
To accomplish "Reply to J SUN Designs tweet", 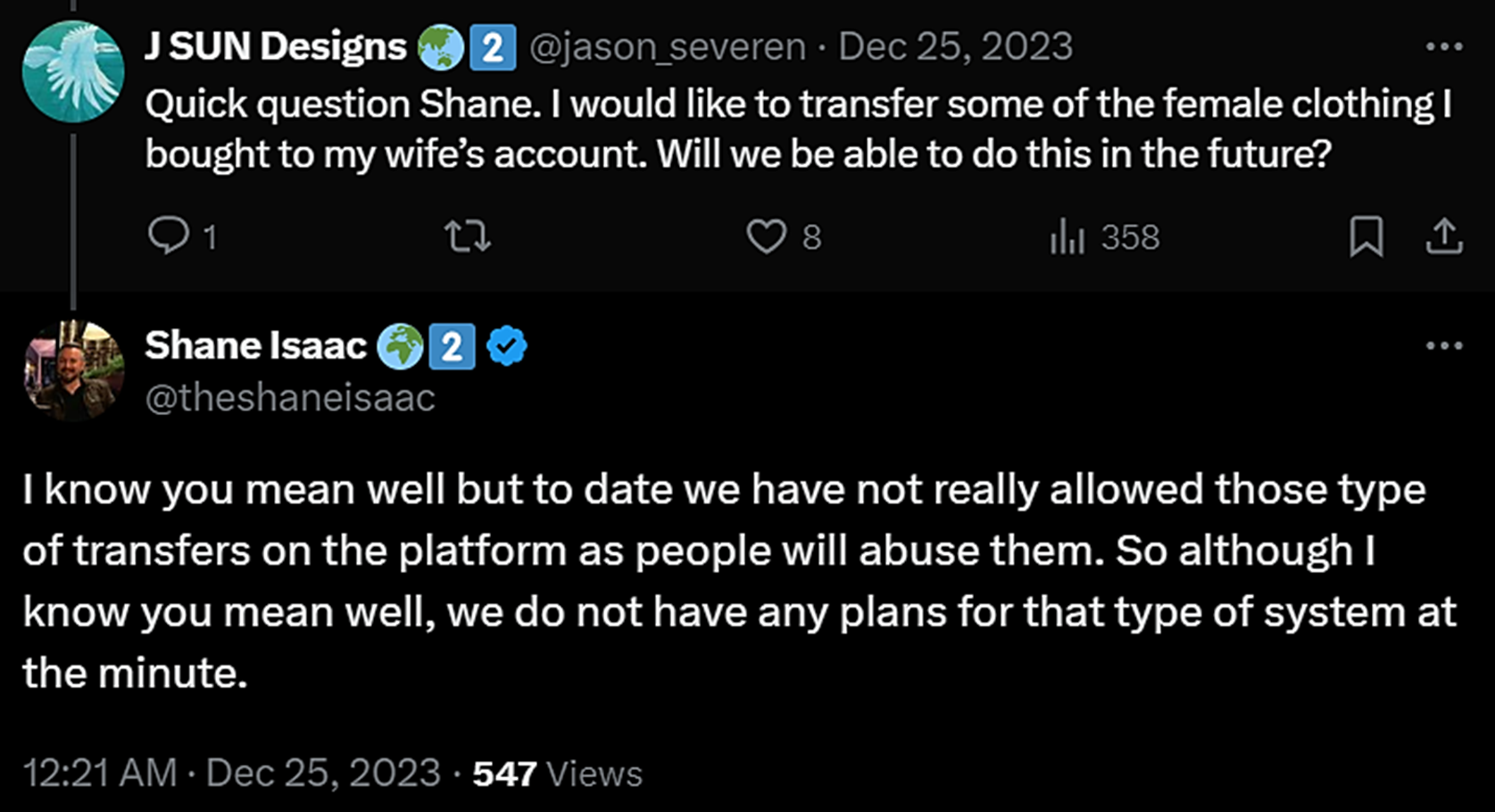I will 169,236.
